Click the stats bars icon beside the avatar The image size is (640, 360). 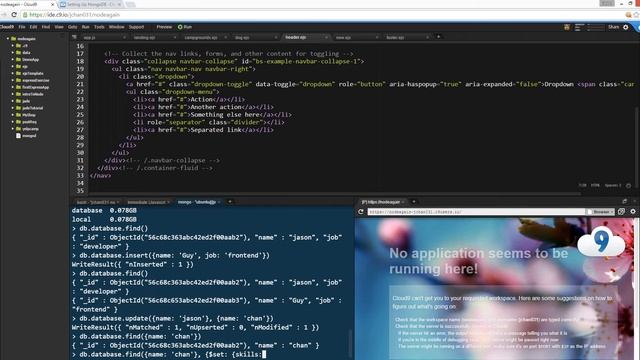[x=579, y=27]
